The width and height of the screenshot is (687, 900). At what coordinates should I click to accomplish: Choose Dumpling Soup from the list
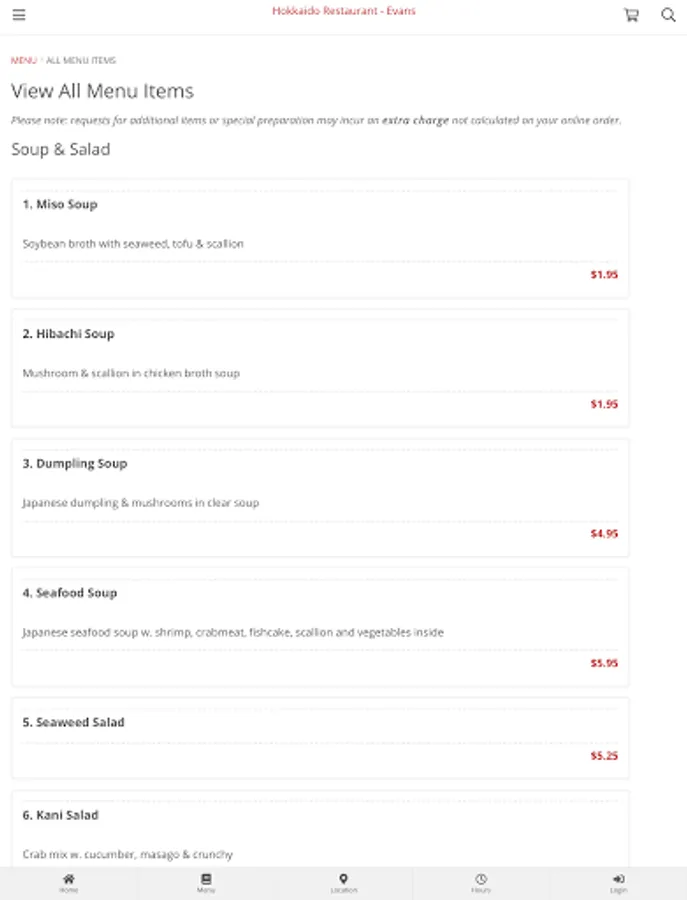tap(75, 464)
